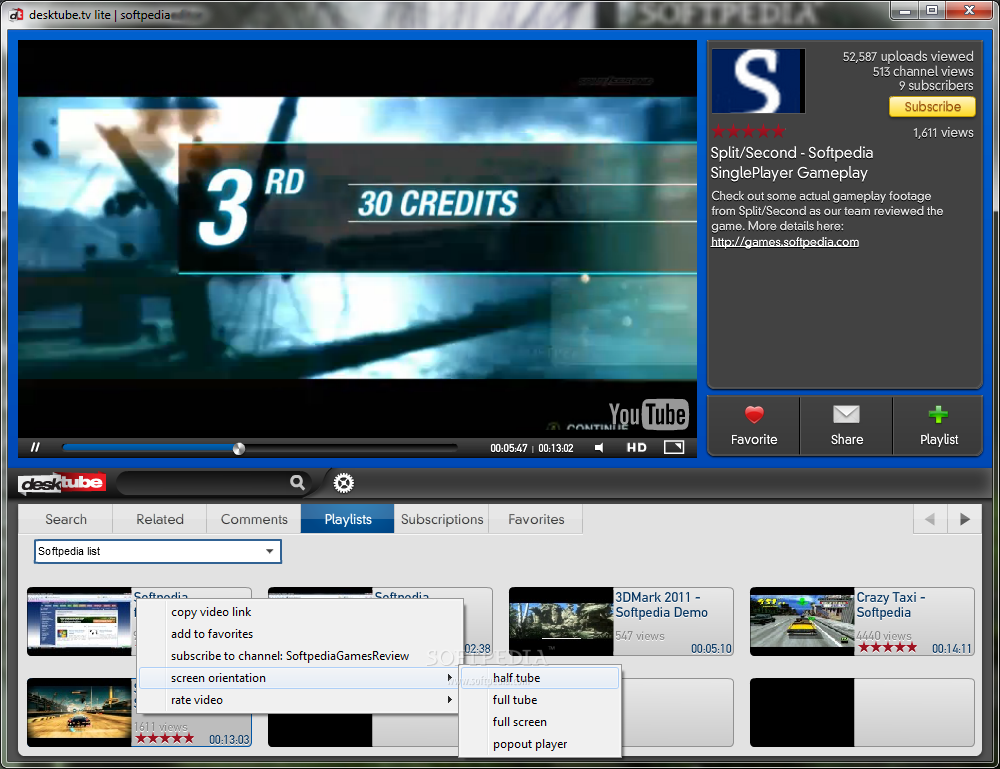Click the 9 subscribers text

pos(936,85)
